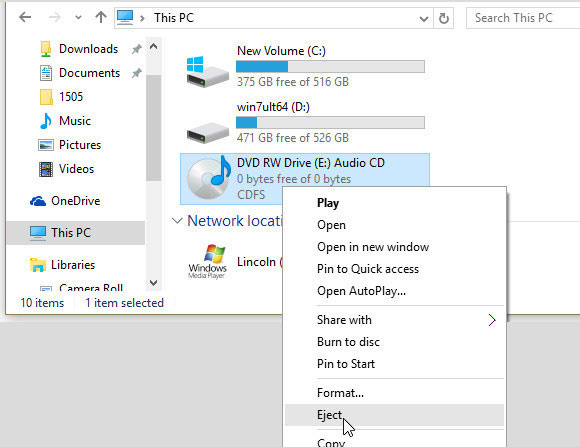Click the D: hard drive icon
Screen dimensions: 580x447
207,132
